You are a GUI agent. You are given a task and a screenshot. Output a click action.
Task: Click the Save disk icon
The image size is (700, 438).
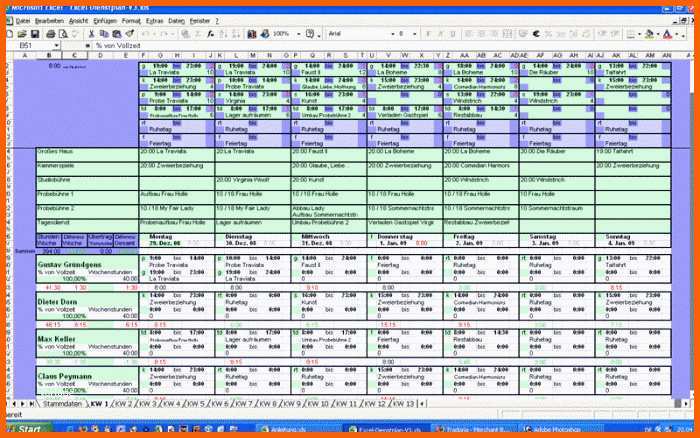point(35,34)
